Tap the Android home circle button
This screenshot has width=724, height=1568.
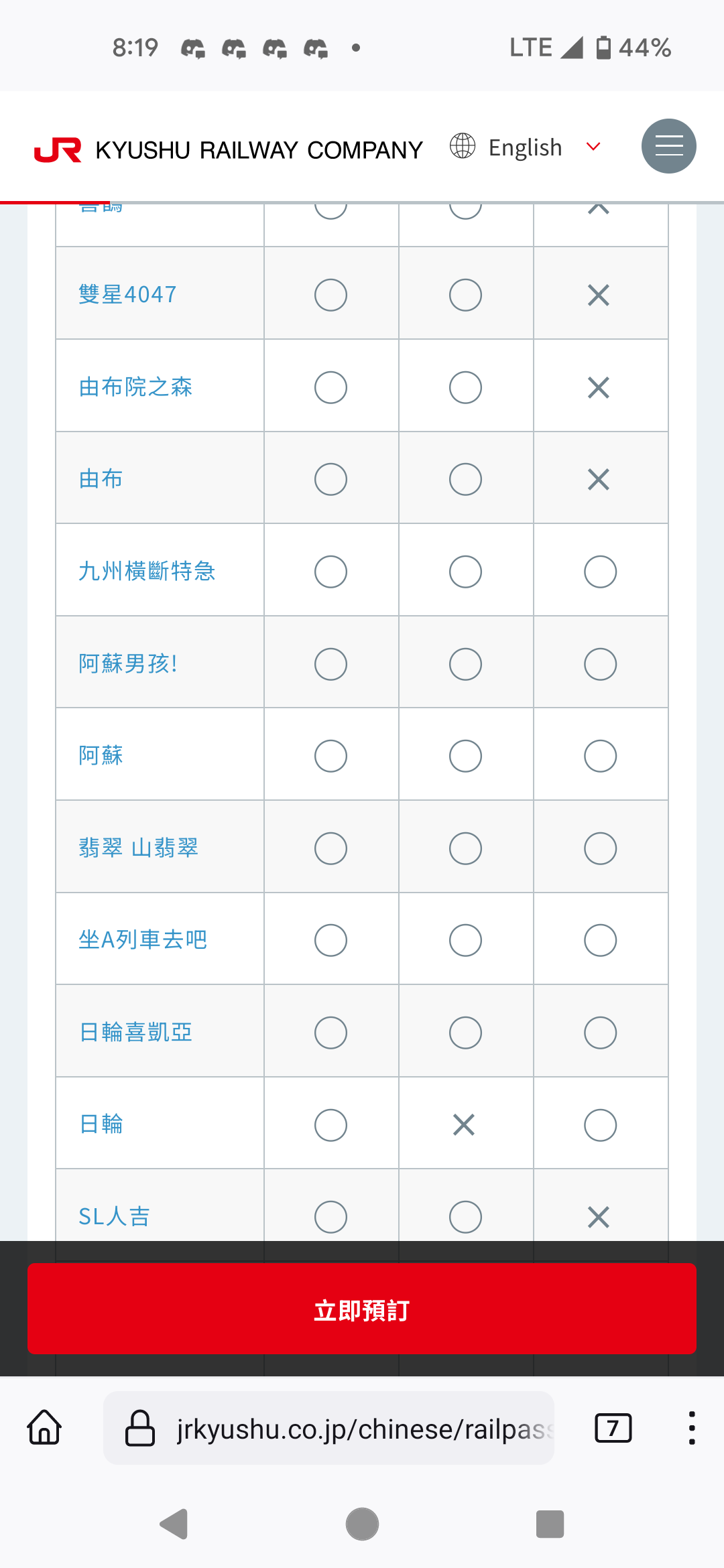(x=362, y=1524)
